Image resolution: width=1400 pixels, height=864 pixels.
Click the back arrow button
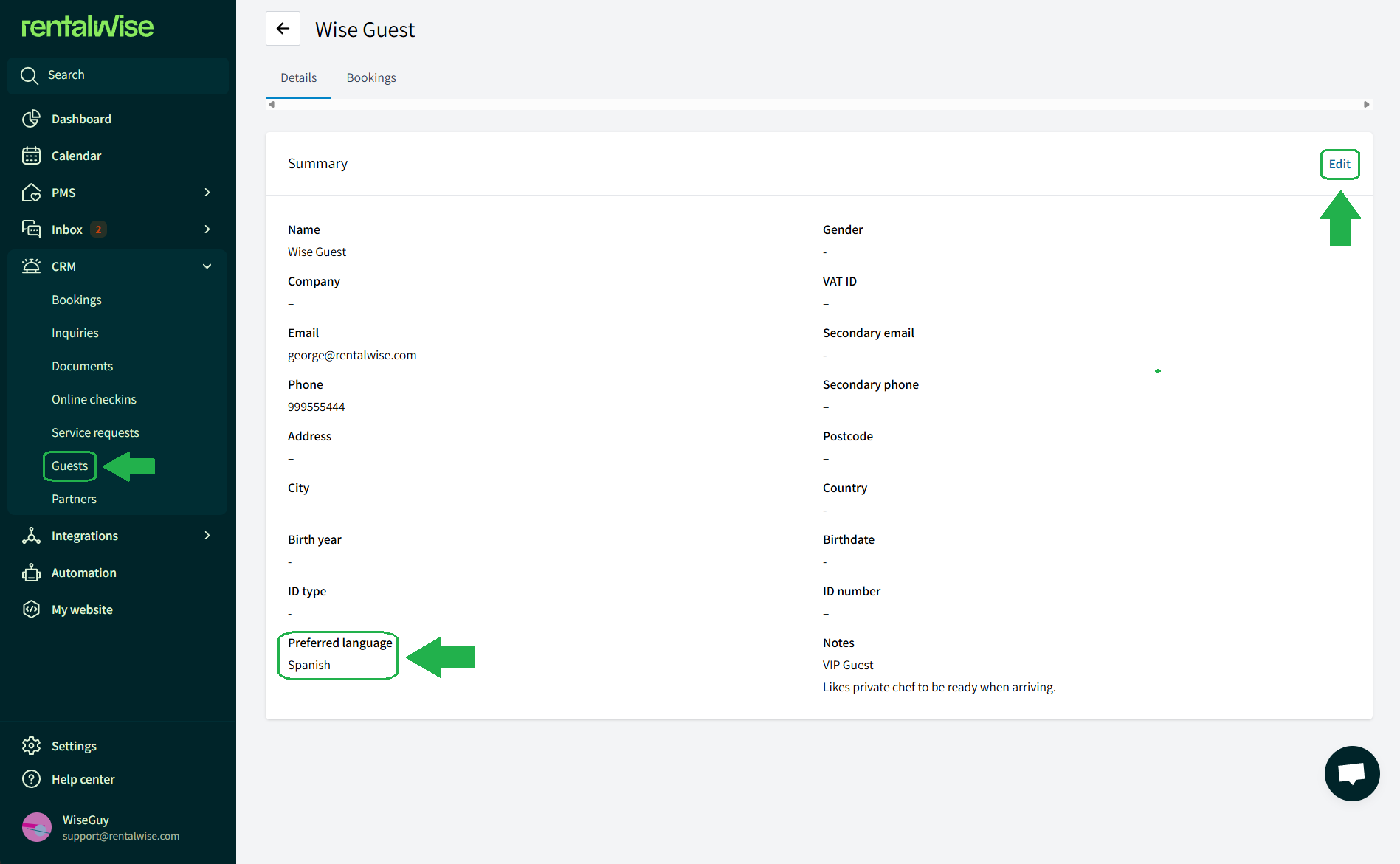click(283, 29)
